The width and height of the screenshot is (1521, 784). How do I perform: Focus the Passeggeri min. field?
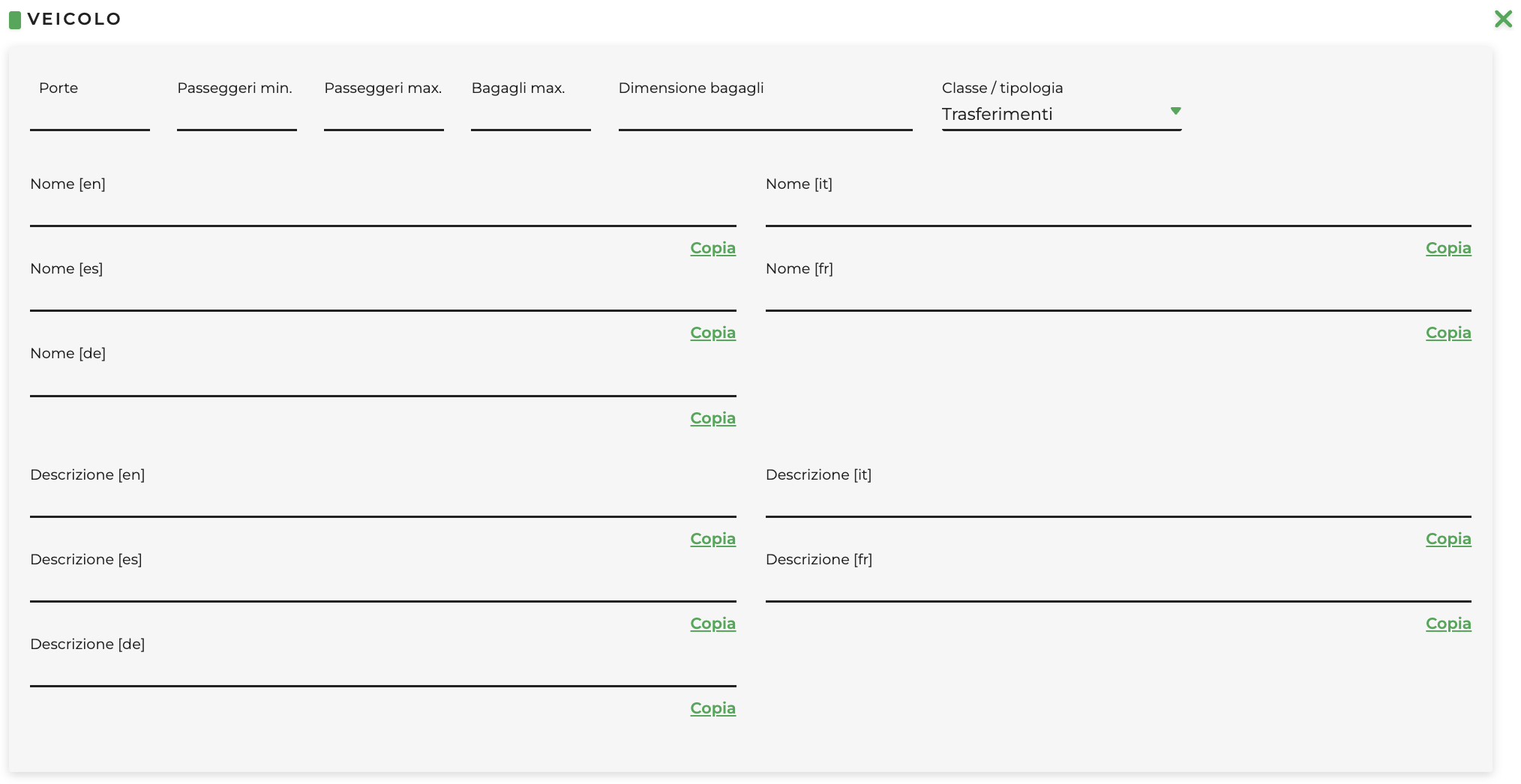(236, 116)
